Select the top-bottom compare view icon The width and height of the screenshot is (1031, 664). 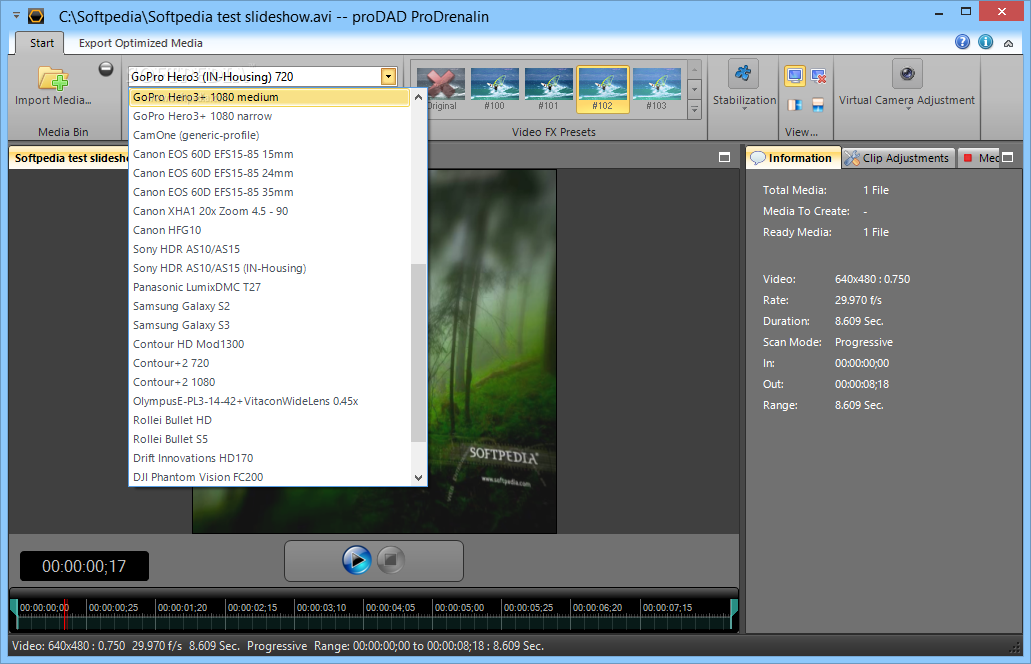pos(819,105)
